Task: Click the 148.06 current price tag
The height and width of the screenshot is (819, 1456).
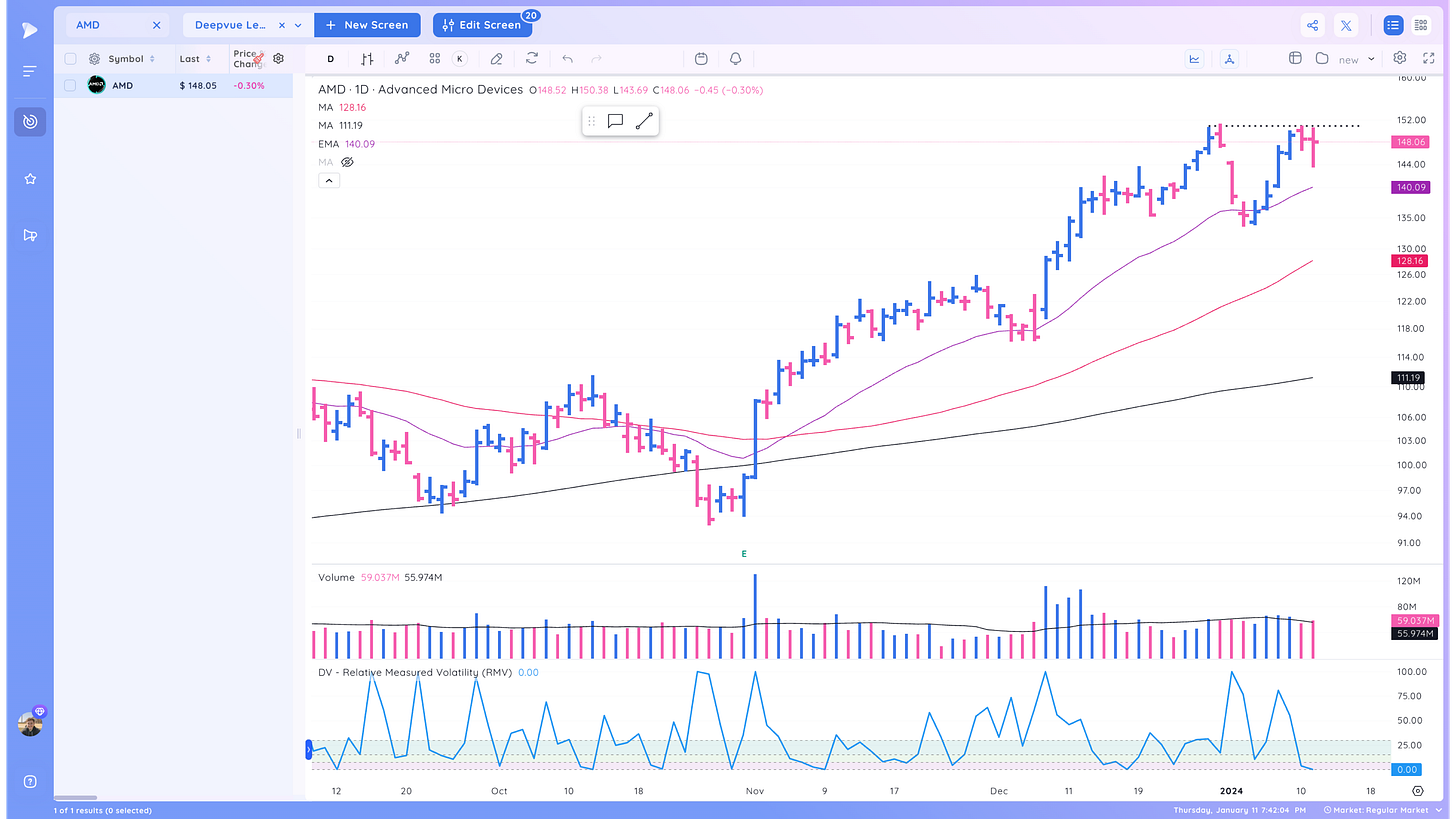Action: click(1411, 142)
